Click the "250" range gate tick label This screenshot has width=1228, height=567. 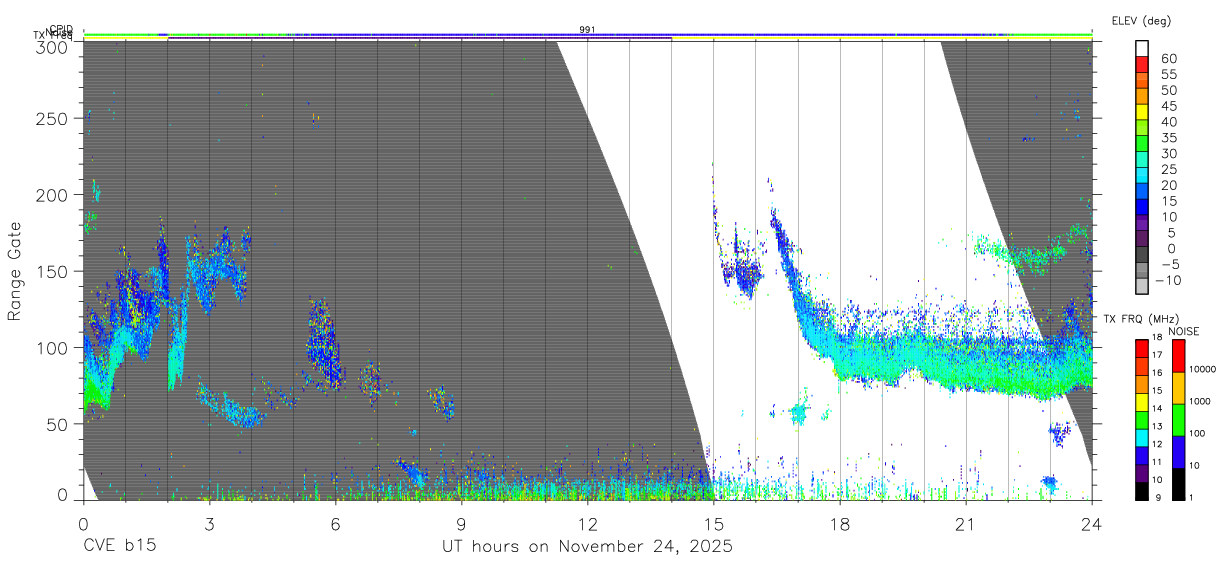pyautogui.click(x=53, y=118)
